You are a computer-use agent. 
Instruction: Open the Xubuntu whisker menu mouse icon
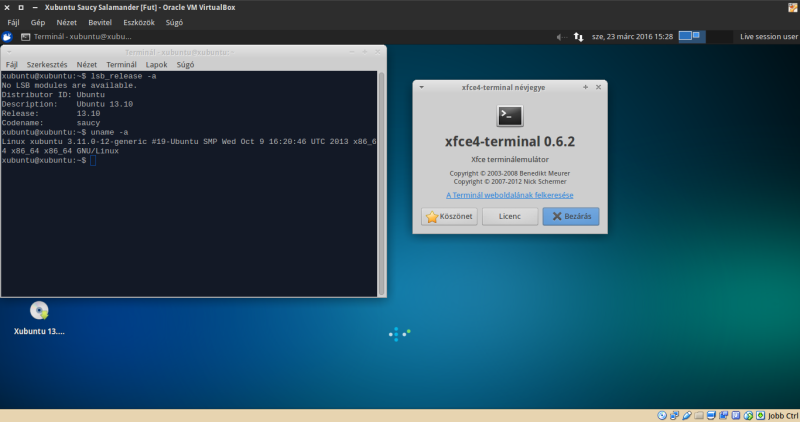pos(7,37)
